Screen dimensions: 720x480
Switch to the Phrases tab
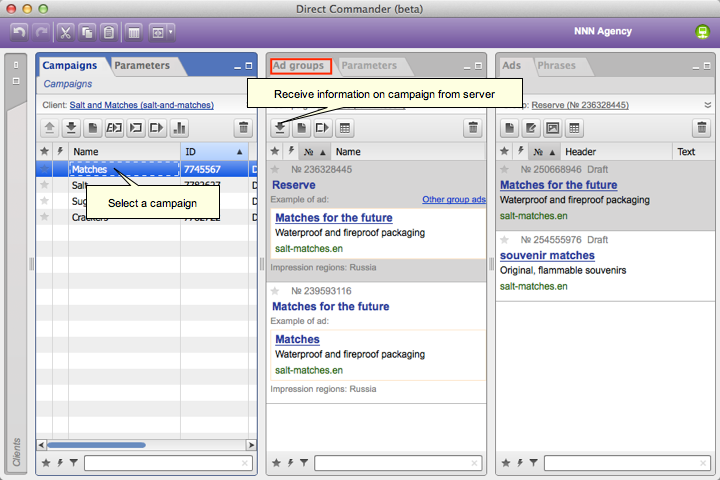[x=557, y=65]
